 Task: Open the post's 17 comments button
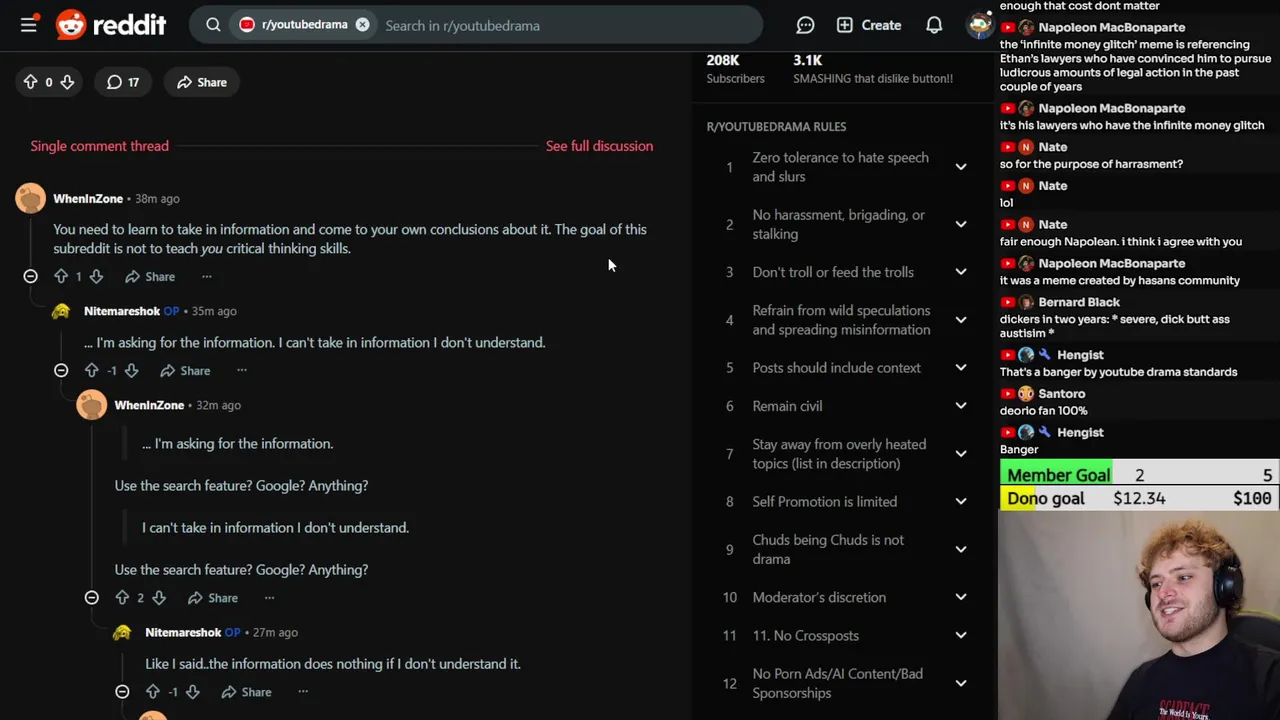click(123, 82)
